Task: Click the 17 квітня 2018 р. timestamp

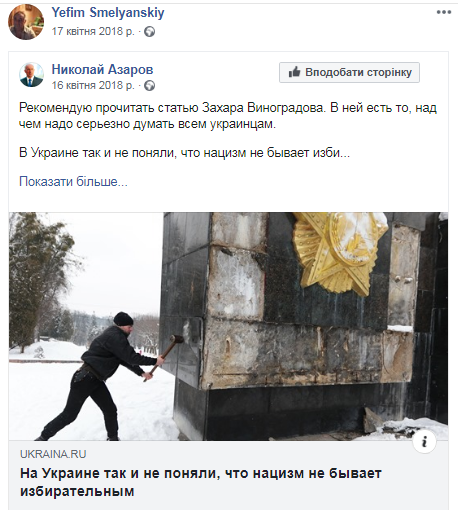Action: click(93, 31)
